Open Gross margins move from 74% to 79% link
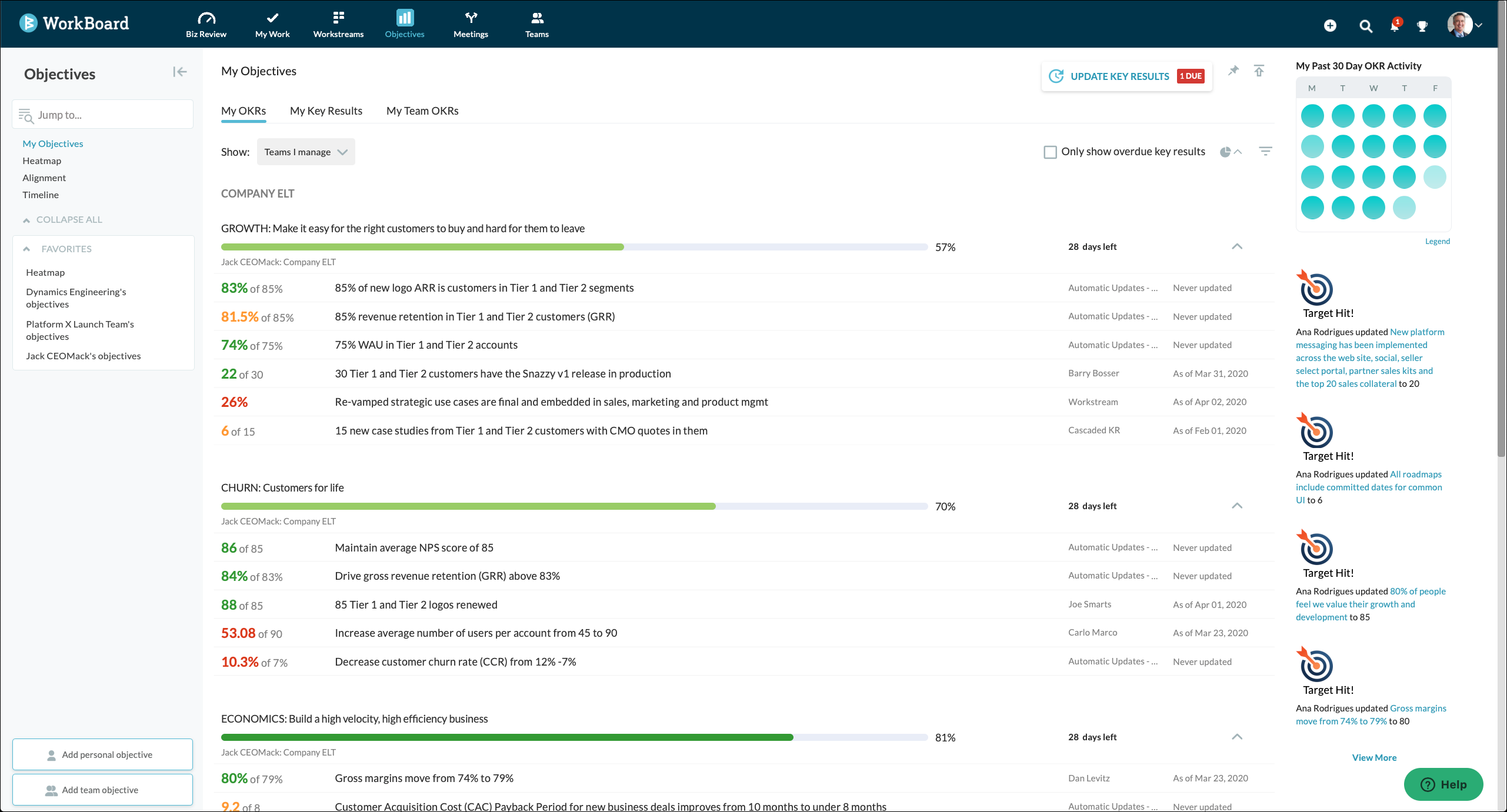This screenshot has height=812, width=1507. click(1371, 714)
